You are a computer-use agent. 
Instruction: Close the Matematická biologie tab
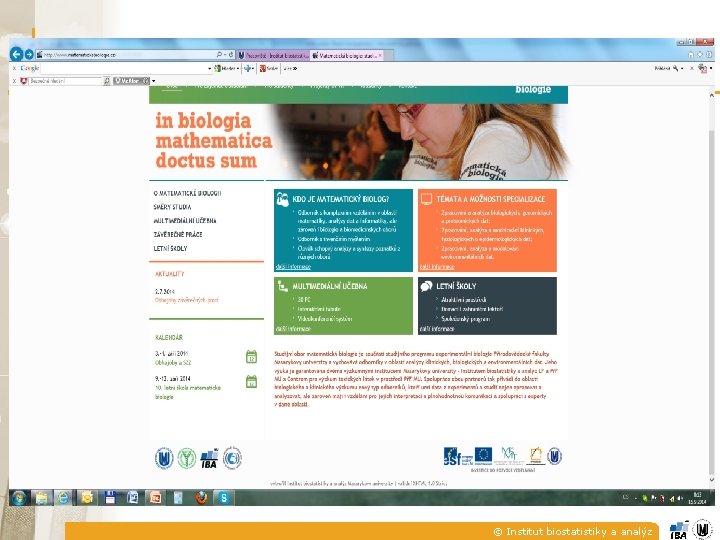pos(380,55)
